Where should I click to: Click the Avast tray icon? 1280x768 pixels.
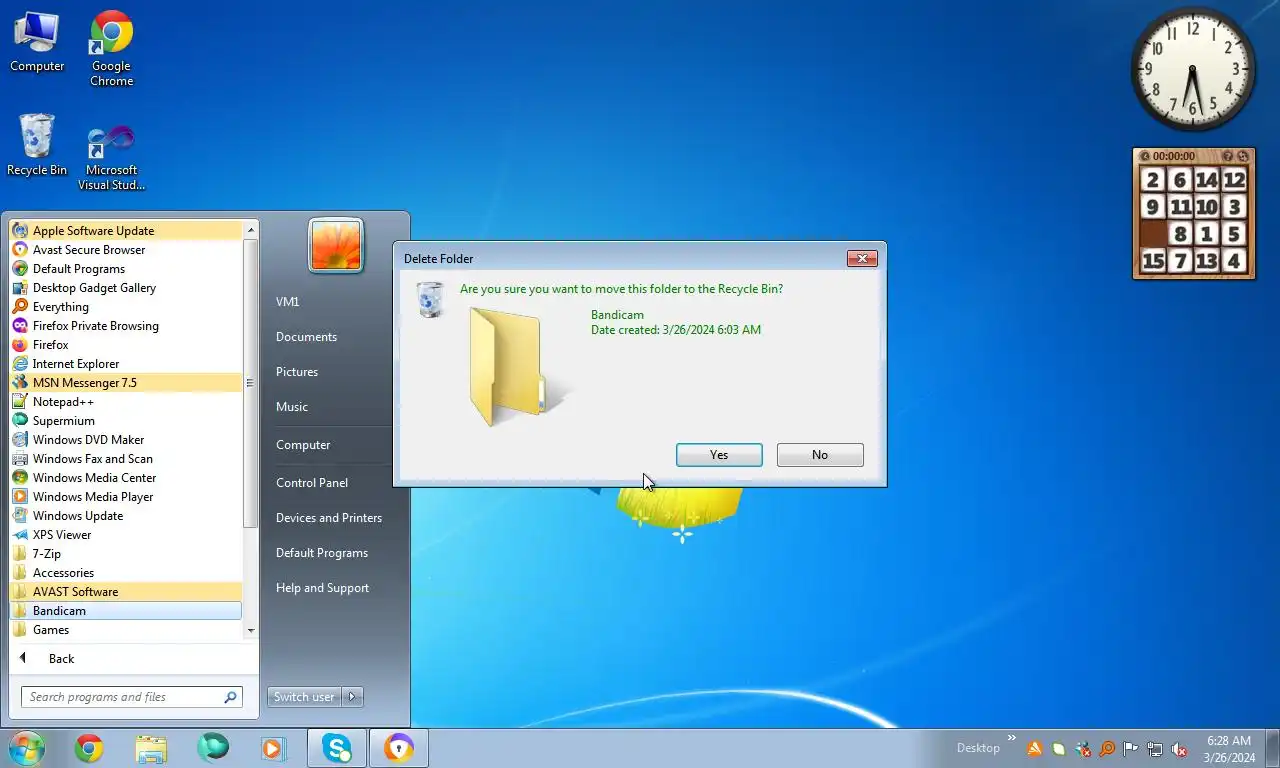click(1035, 749)
